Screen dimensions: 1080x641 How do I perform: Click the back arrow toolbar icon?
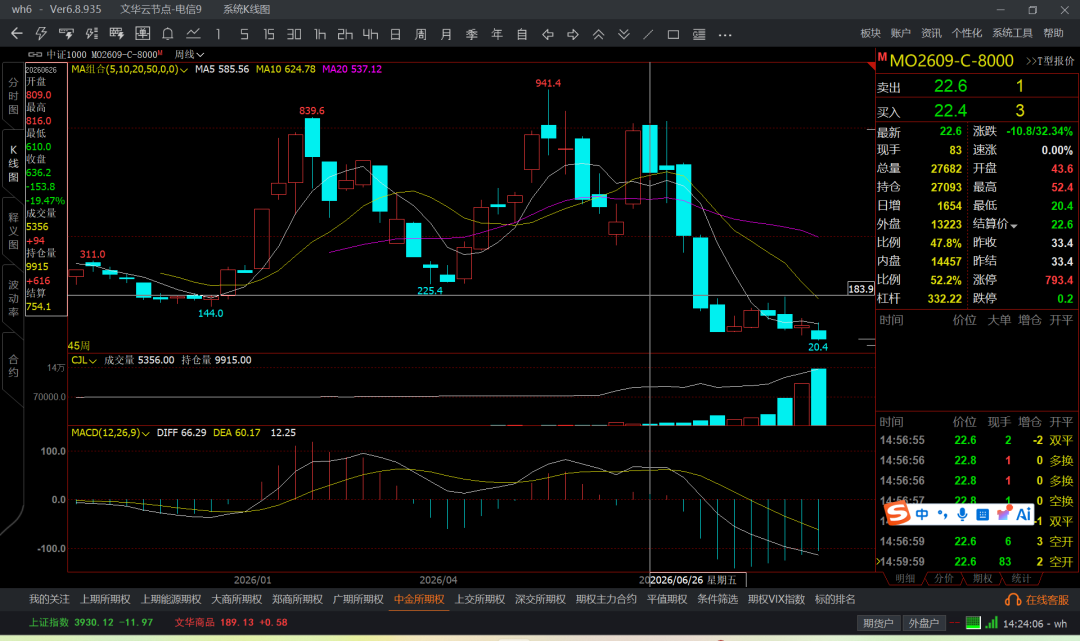[x=17, y=34]
